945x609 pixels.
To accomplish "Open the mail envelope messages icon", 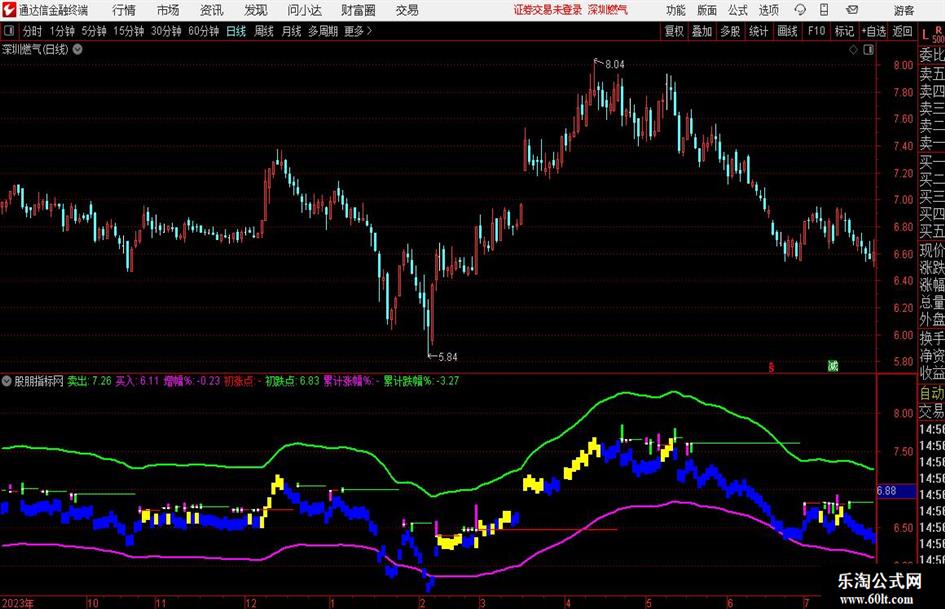I will (x=852, y=10).
